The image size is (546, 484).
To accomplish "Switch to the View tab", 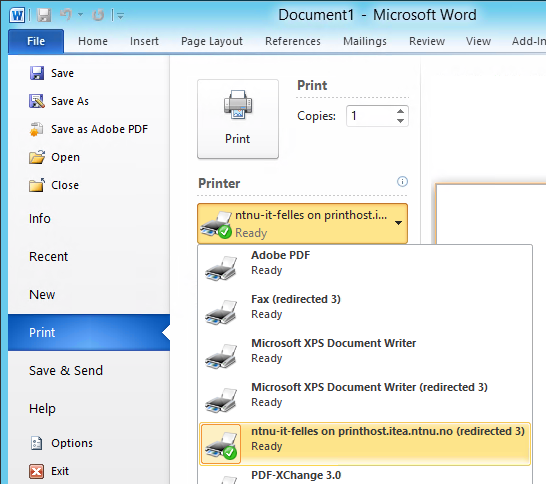I will click(x=478, y=41).
